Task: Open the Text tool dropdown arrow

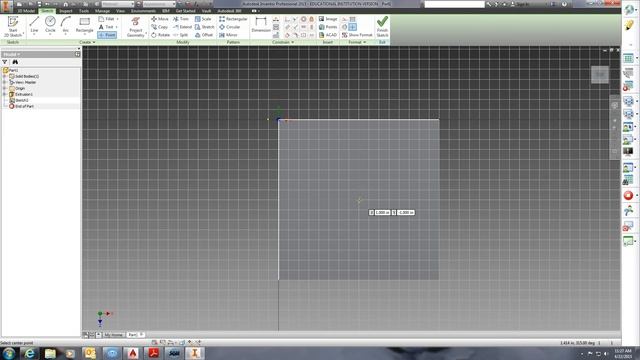Action: [116, 27]
